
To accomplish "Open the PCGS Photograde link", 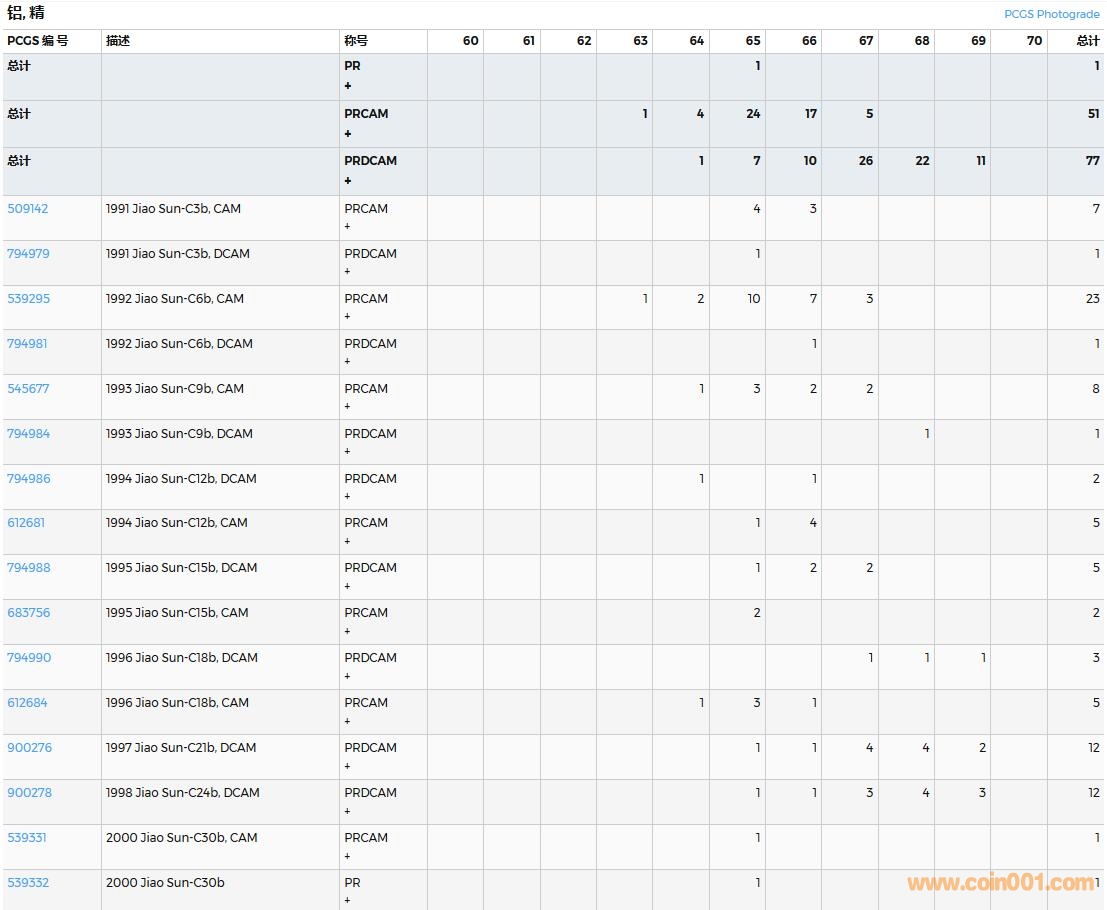I will 1051,14.
